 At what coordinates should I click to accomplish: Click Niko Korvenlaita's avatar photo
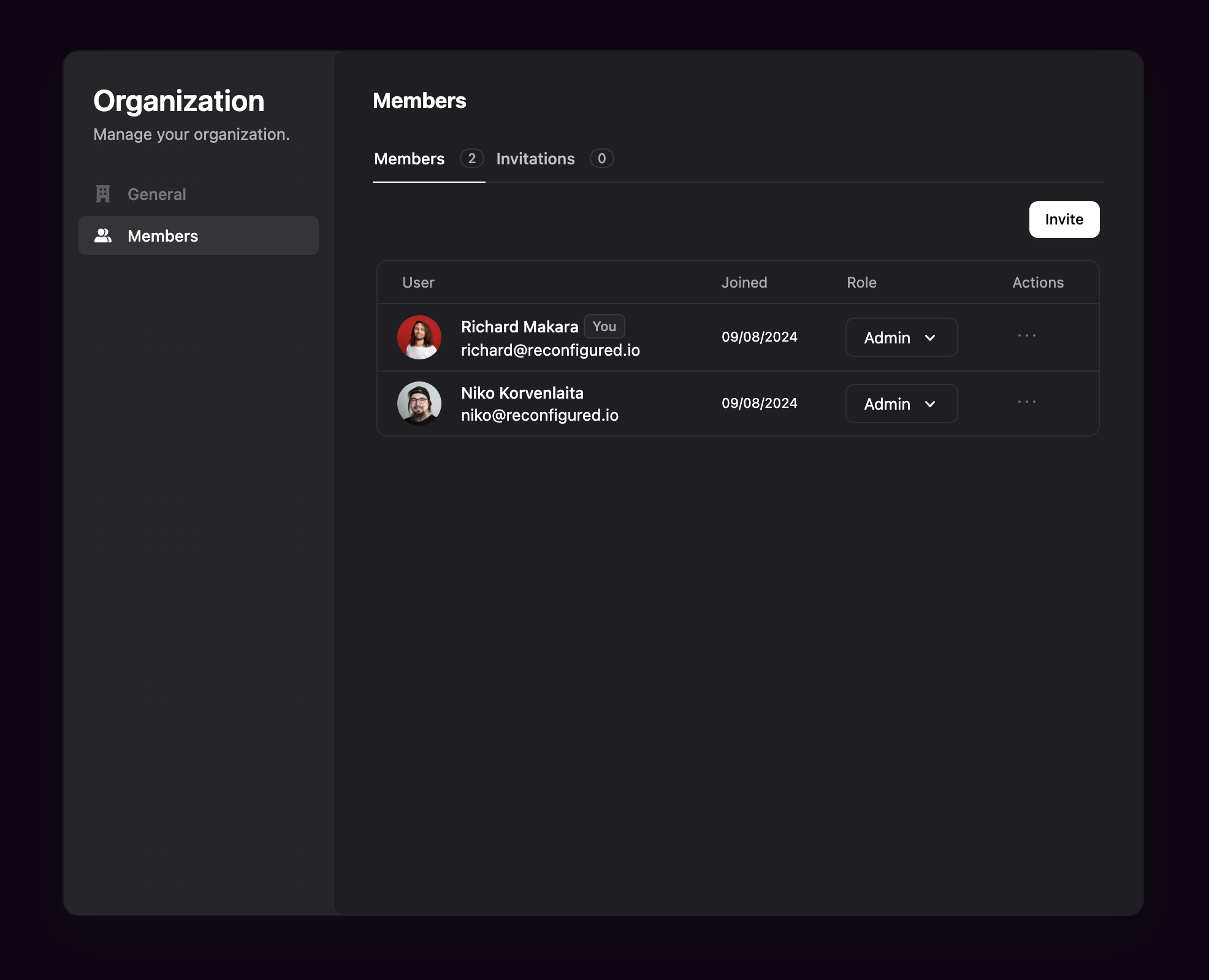[419, 403]
